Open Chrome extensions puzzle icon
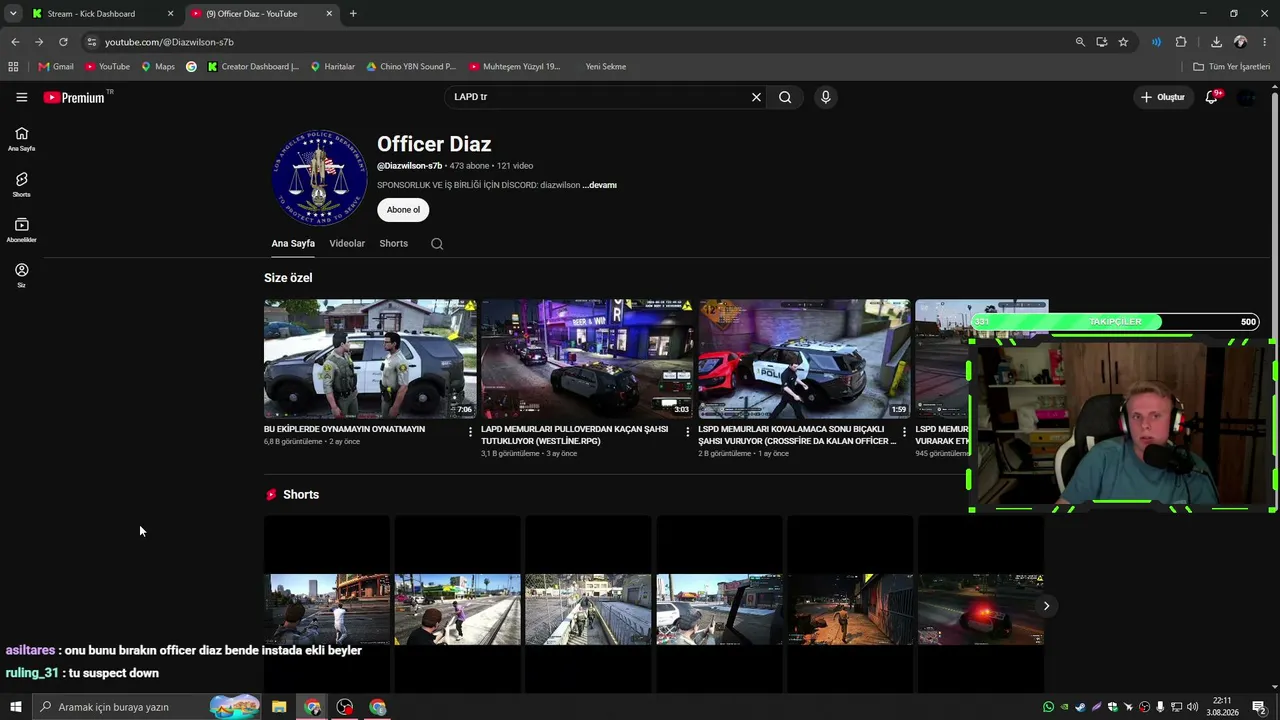 pos(1181,42)
